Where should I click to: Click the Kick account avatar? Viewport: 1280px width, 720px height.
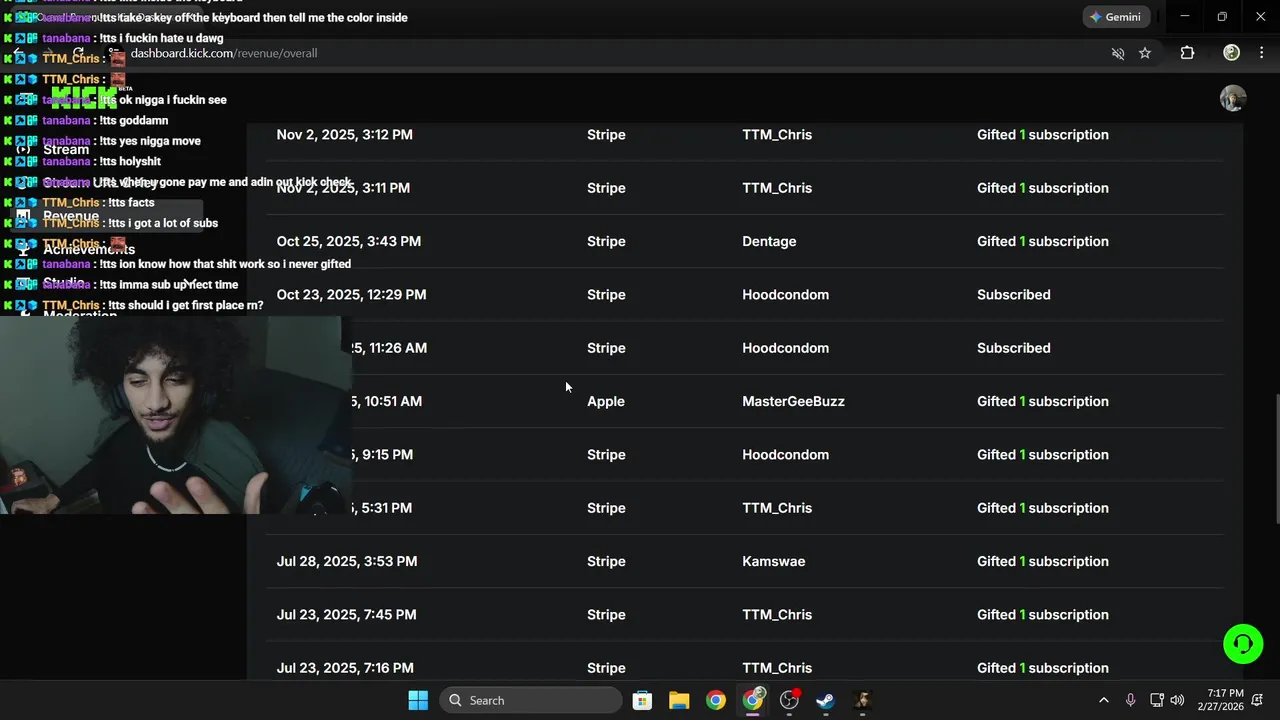pyautogui.click(x=1232, y=98)
